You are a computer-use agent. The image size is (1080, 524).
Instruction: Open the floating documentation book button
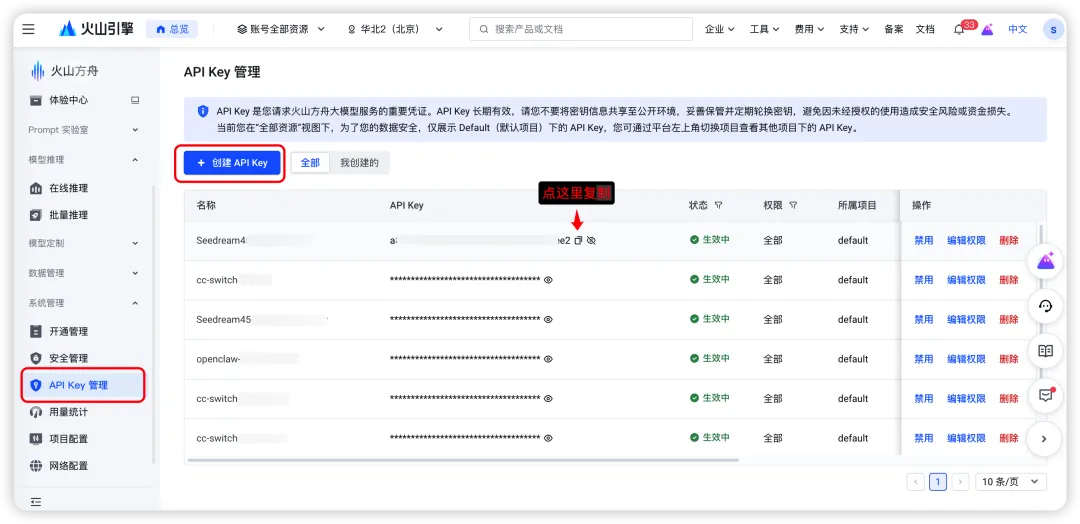[1045, 350]
